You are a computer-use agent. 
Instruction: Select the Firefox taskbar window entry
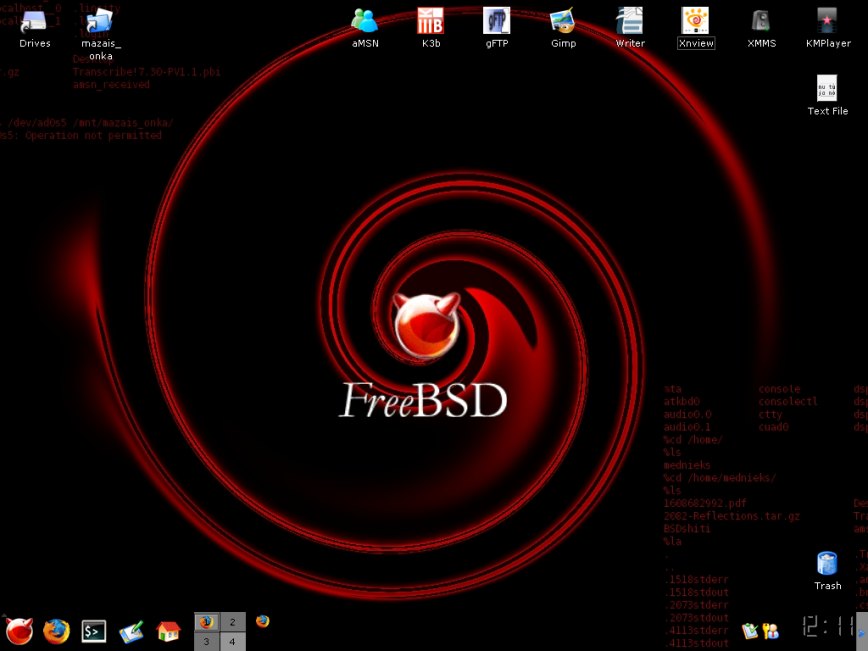[262, 621]
